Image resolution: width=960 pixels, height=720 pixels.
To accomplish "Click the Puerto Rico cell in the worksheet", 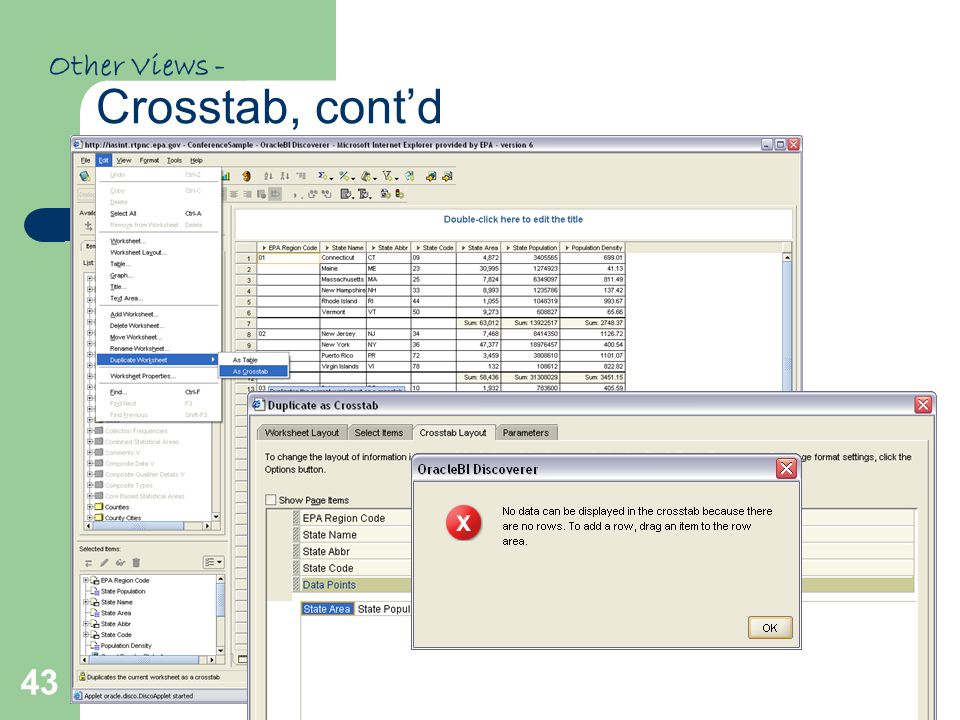I will point(343,355).
